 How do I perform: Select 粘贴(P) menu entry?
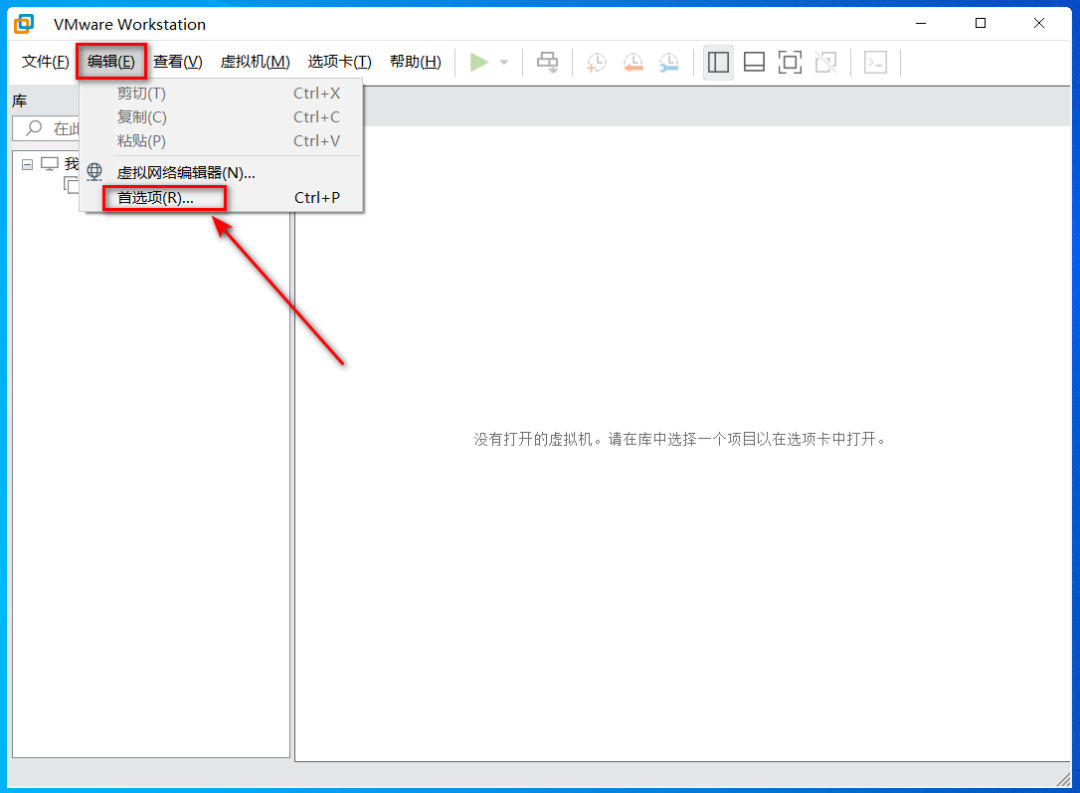pyautogui.click(x=220, y=141)
